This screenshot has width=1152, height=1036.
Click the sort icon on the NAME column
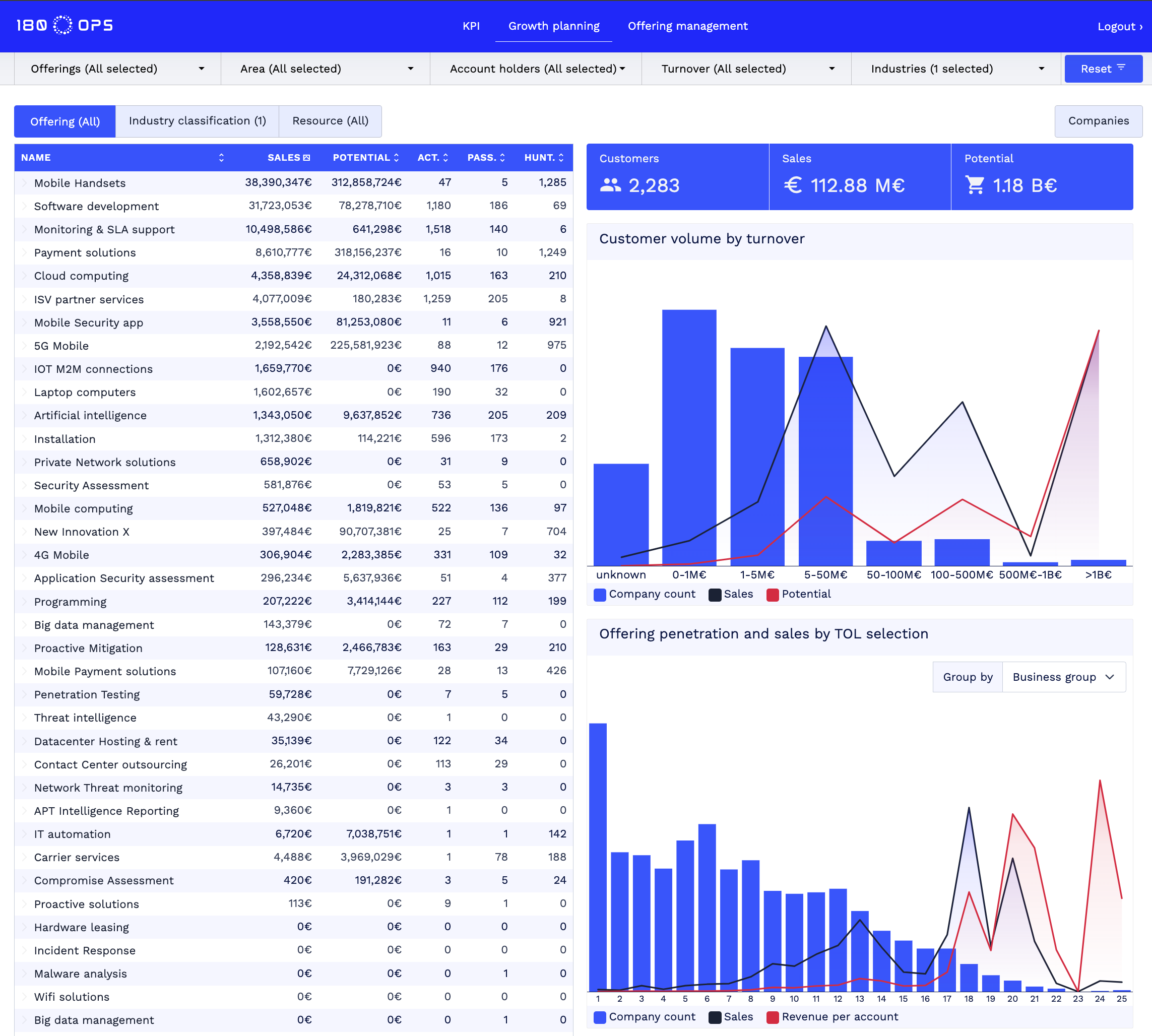coord(221,158)
